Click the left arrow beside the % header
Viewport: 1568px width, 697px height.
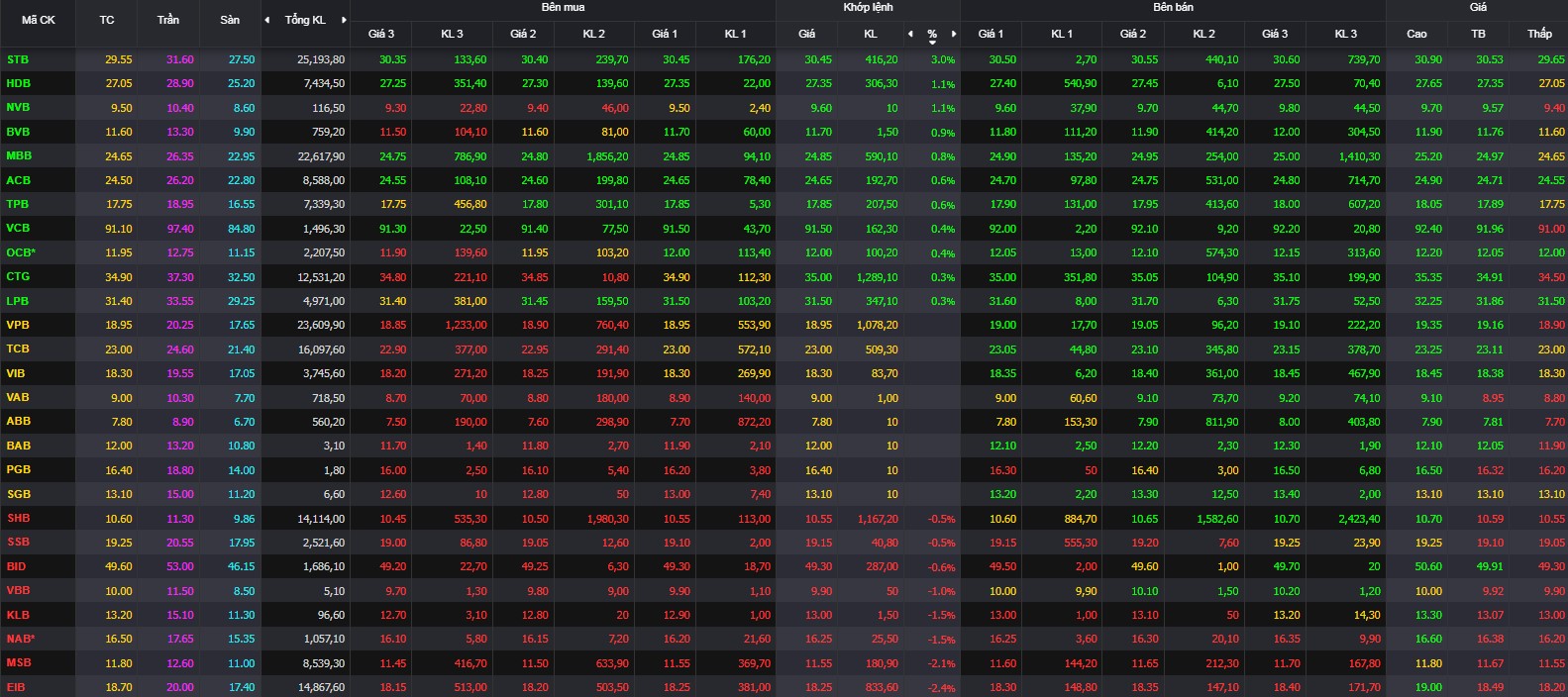tap(910, 34)
